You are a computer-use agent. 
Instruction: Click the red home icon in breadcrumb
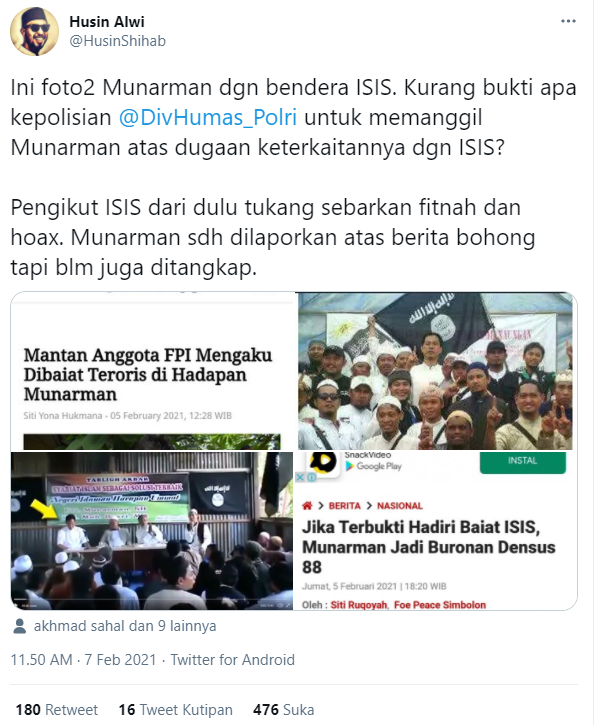point(307,506)
